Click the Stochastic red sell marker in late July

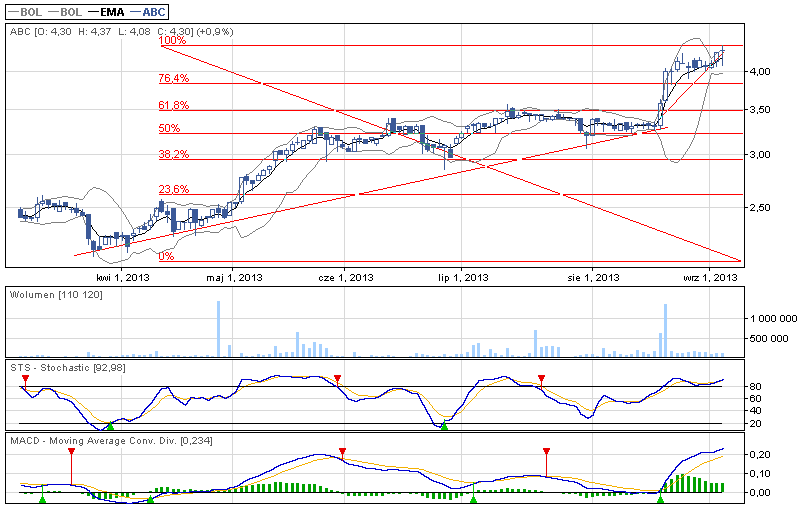(x=542, y=378)
